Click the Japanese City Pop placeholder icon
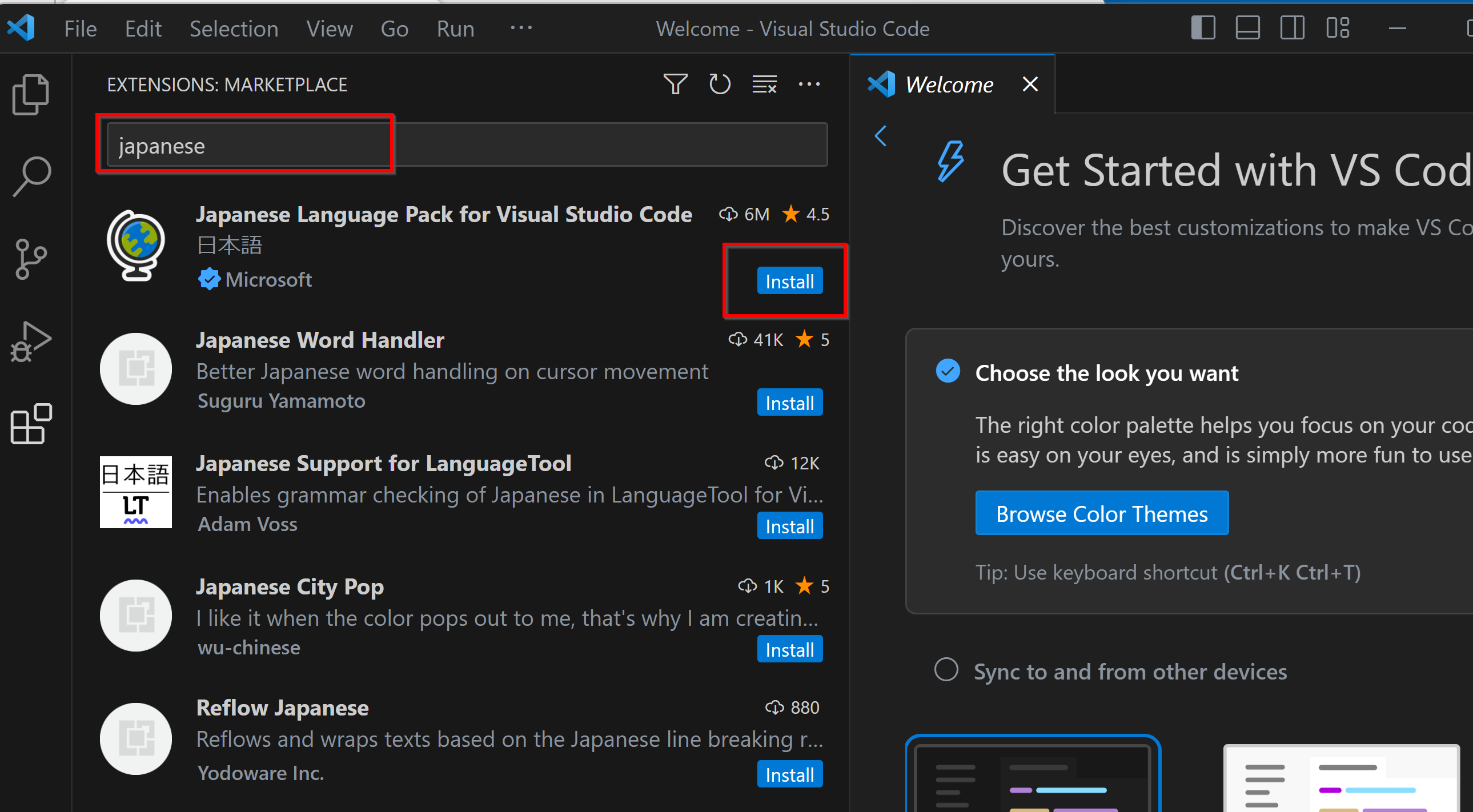This screenshot has height=812, width=1473. click(135, 616)
